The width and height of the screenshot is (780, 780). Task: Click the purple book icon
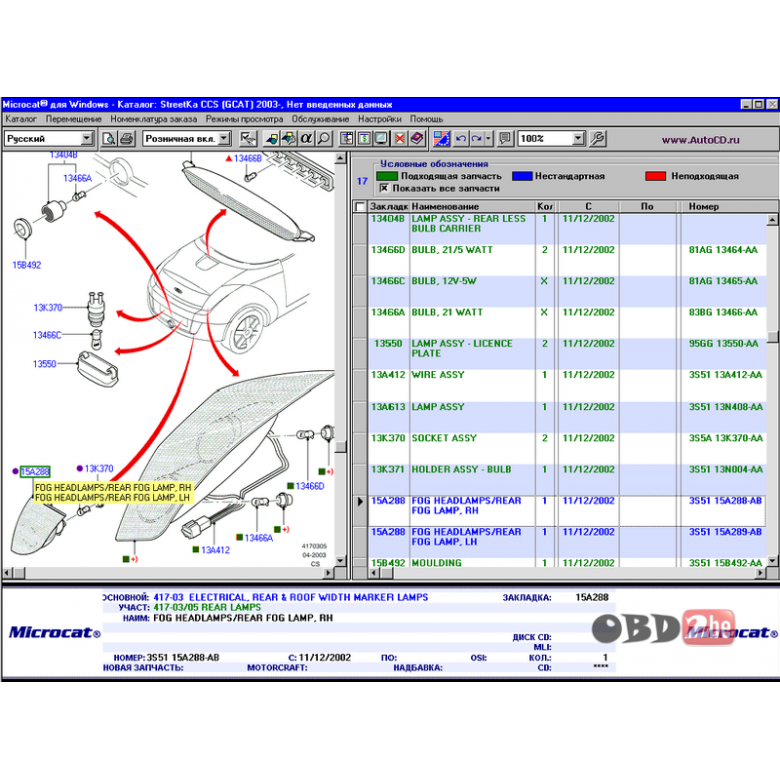[x=417, y=138]
